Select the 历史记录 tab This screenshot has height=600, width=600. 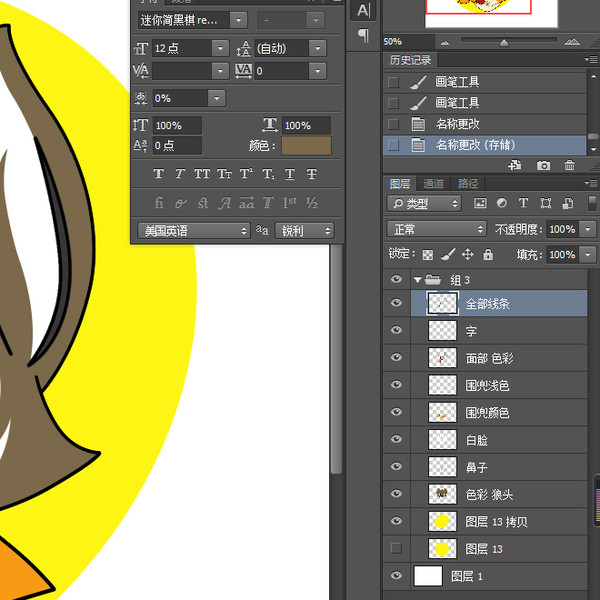pyautogui.click(x=410, y=60)
